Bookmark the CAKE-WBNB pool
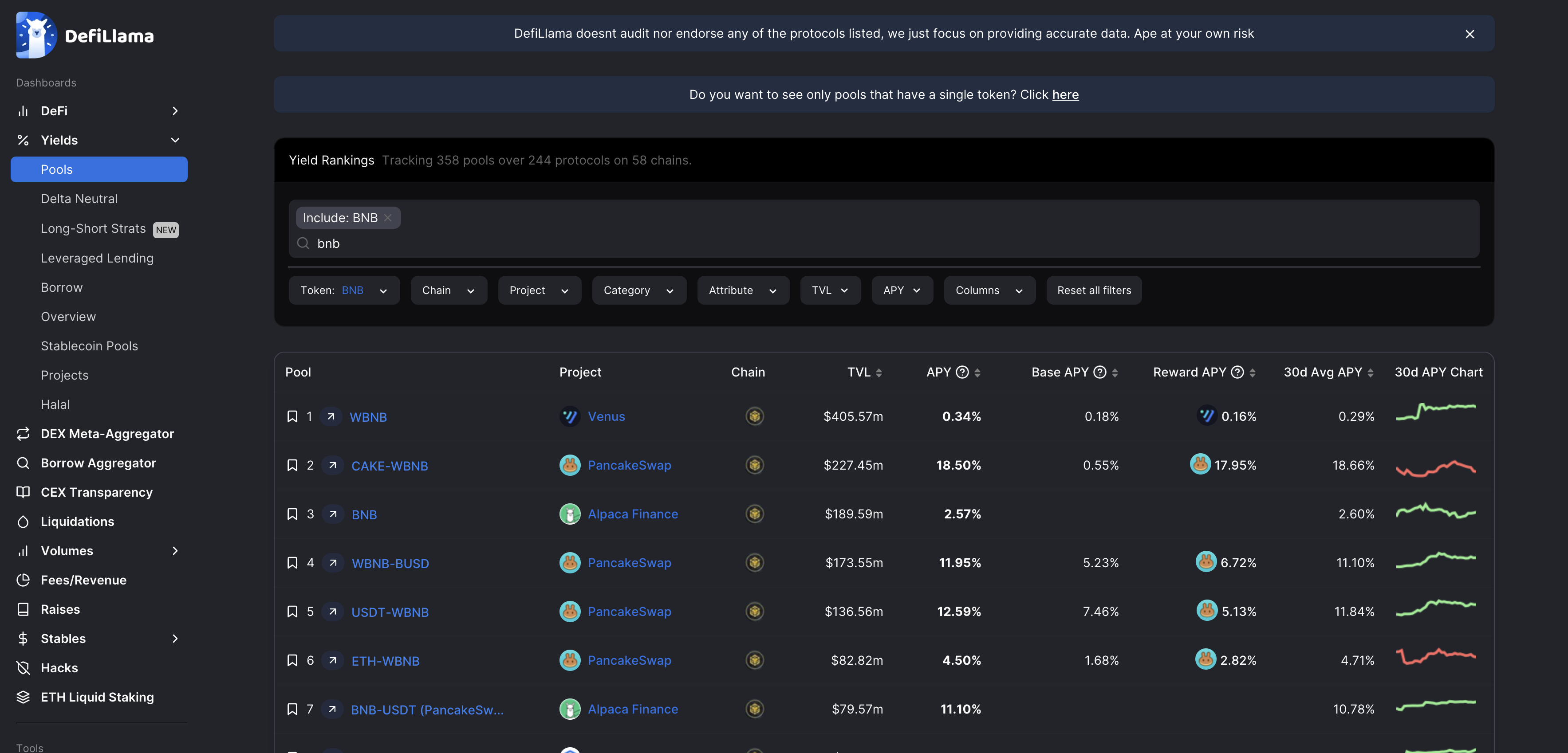The image size is (1568, 753). tap(292, 465)
